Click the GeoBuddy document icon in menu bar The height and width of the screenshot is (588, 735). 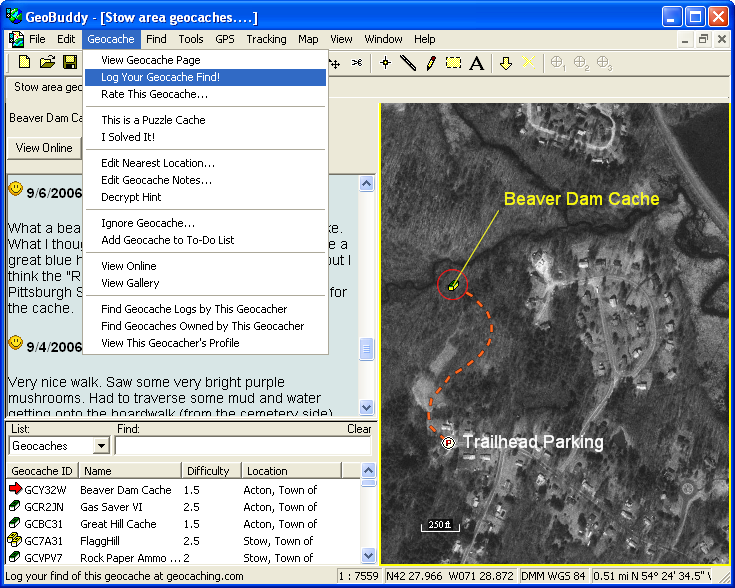(x=15, y=39)
